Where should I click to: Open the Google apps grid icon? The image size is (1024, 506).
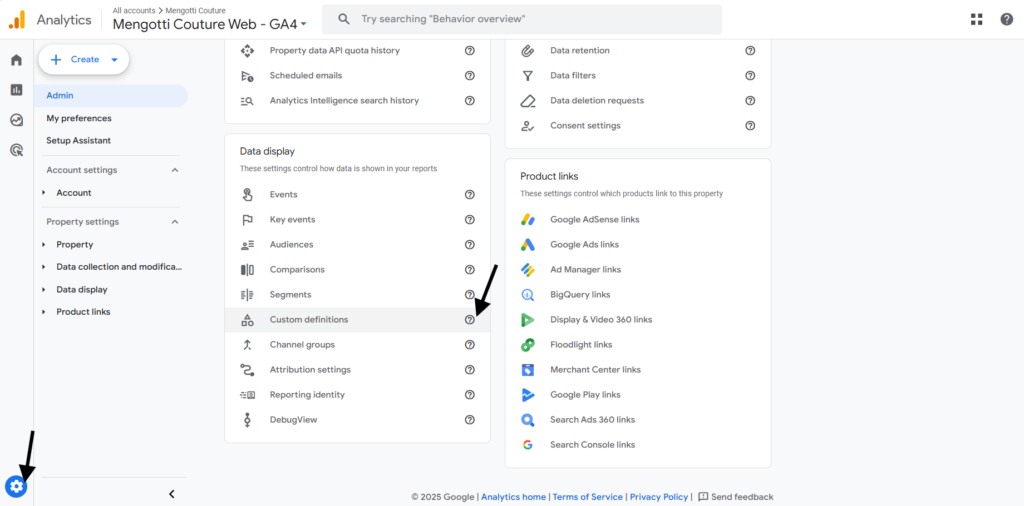click(976, 19)
